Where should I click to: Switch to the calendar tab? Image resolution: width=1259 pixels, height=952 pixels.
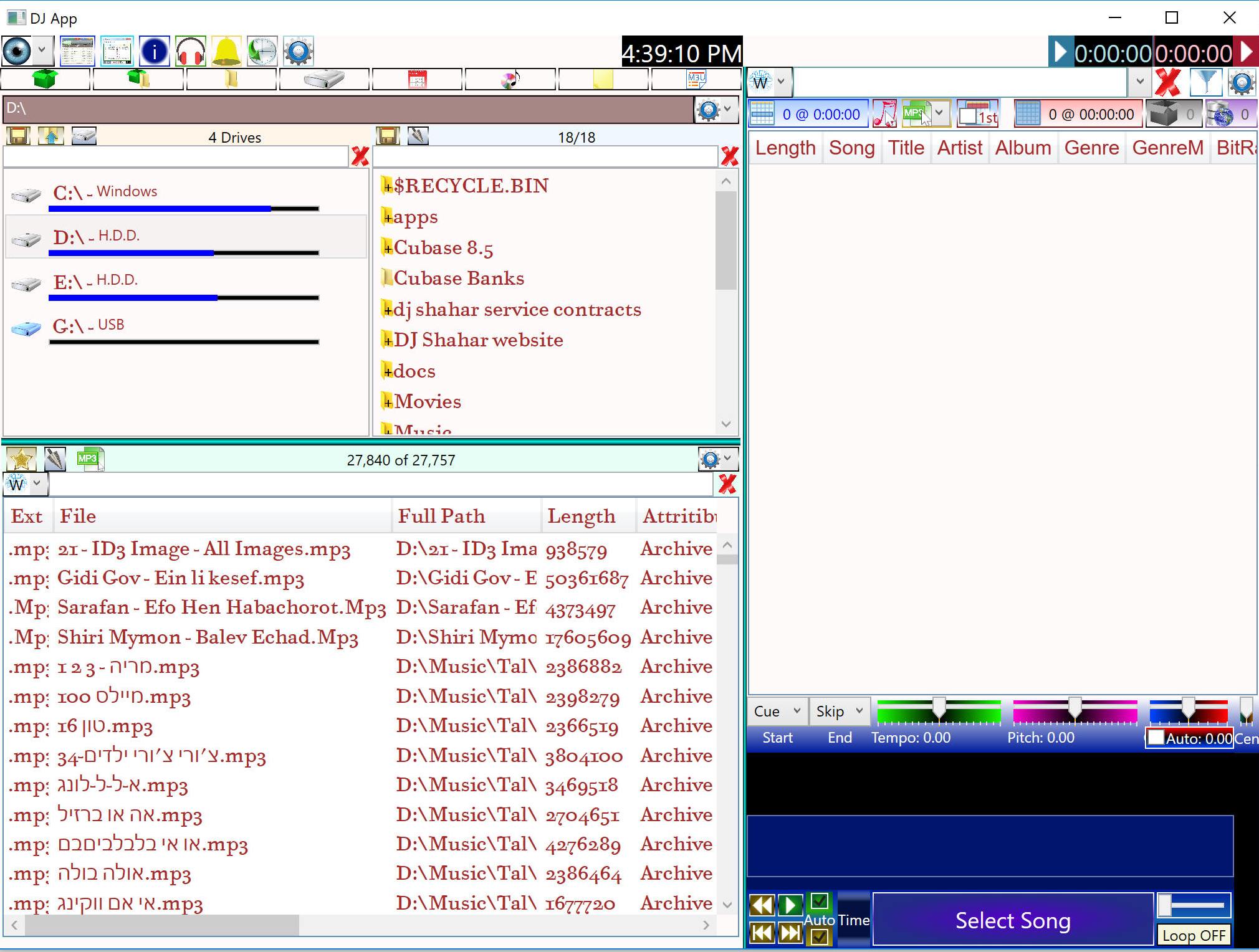pyautogui.click(x=417, y=80)
